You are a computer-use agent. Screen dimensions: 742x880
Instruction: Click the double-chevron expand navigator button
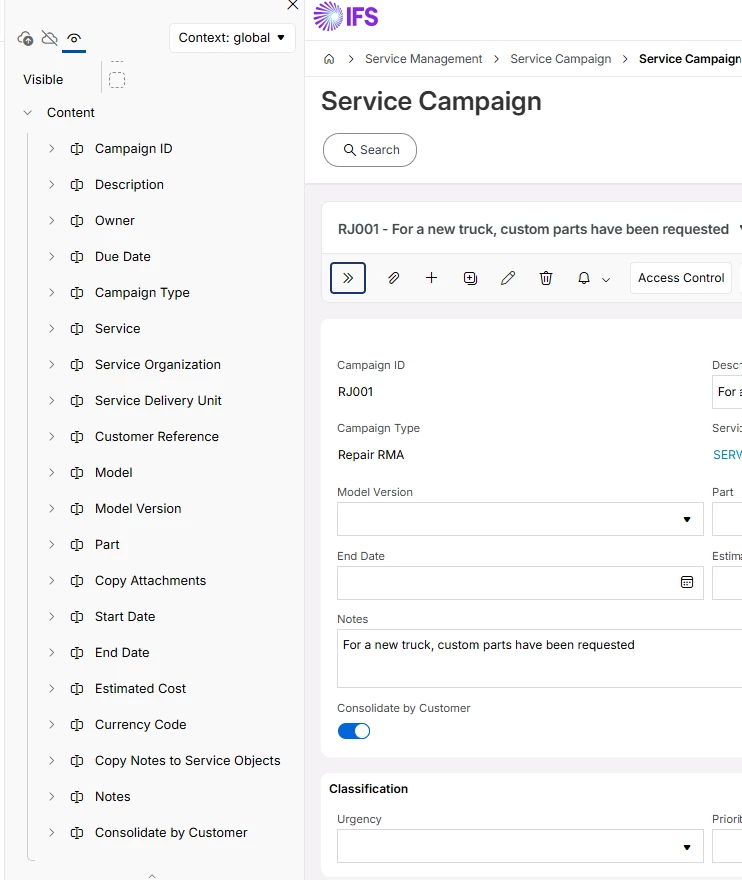348,278
